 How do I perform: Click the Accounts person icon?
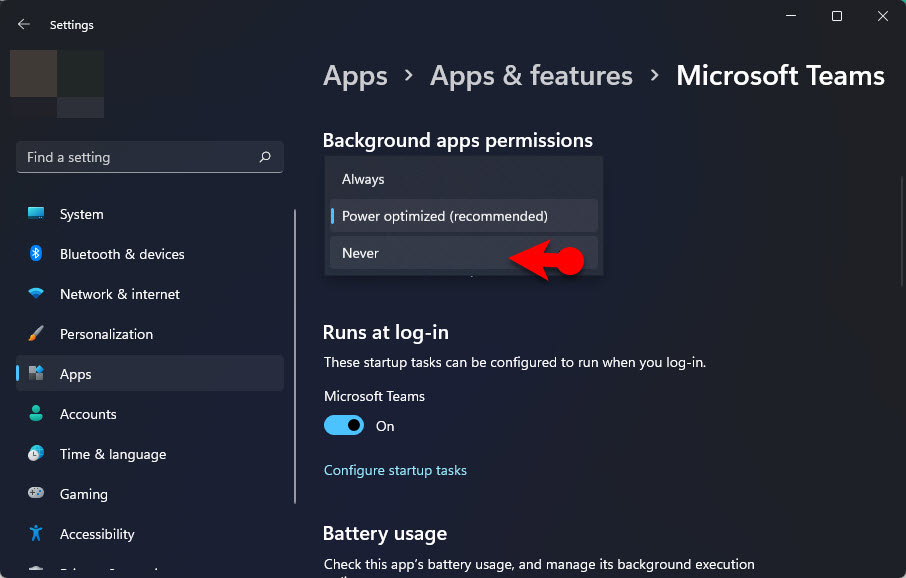36,413
